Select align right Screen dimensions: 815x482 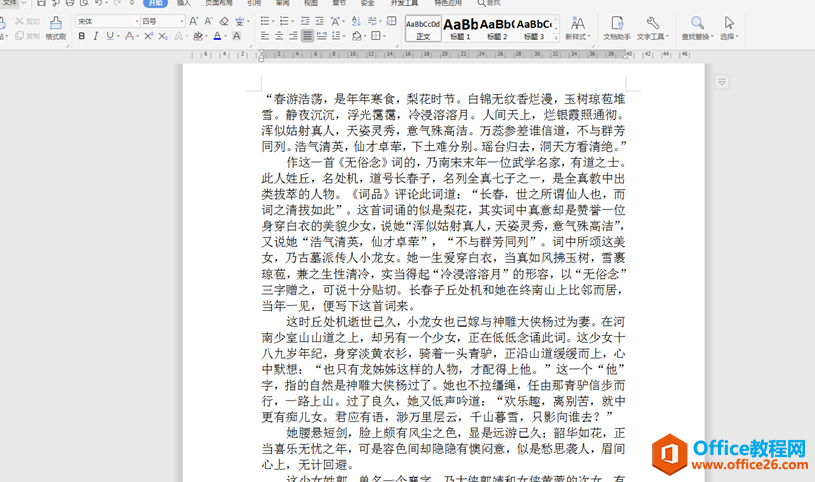point(293,36)
